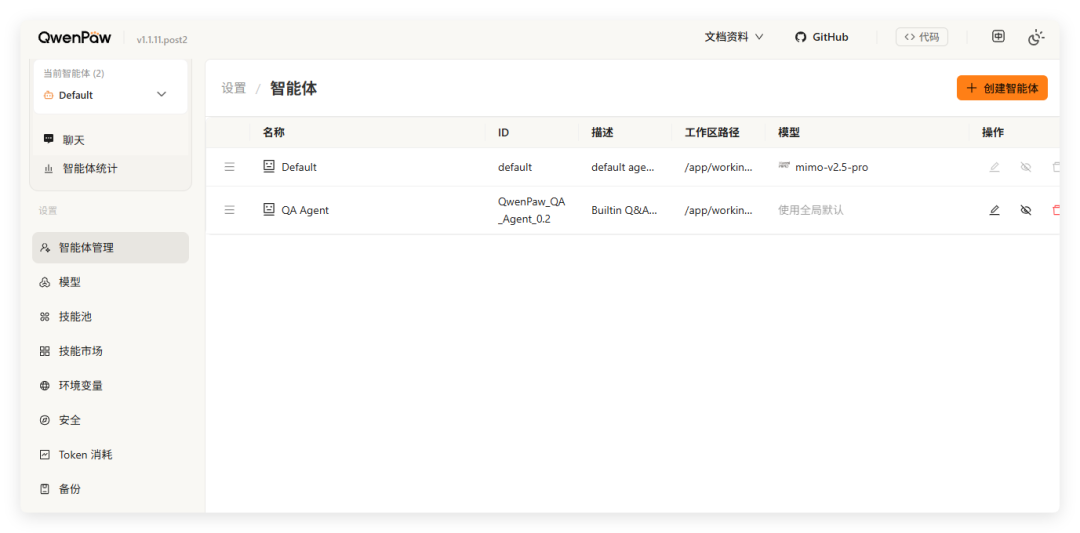Click the robot icon beside Default name

coord(269,167)
